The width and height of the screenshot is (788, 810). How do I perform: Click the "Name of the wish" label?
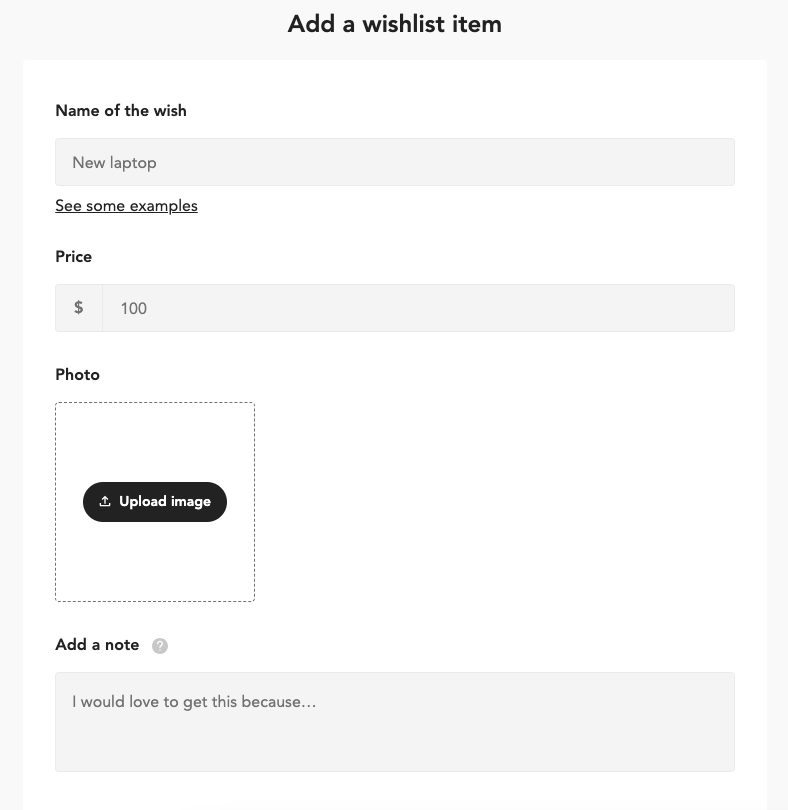121,111
